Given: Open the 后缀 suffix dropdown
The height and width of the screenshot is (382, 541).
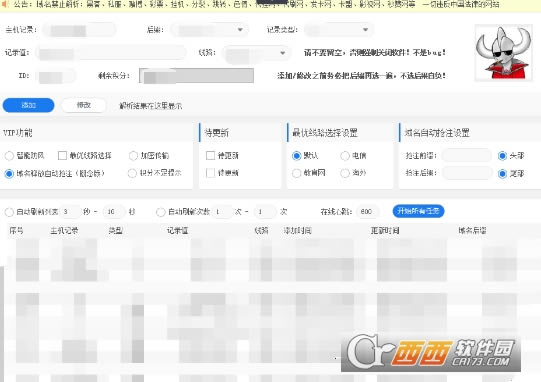Looking at the screenshot, I should click(209, 30).
